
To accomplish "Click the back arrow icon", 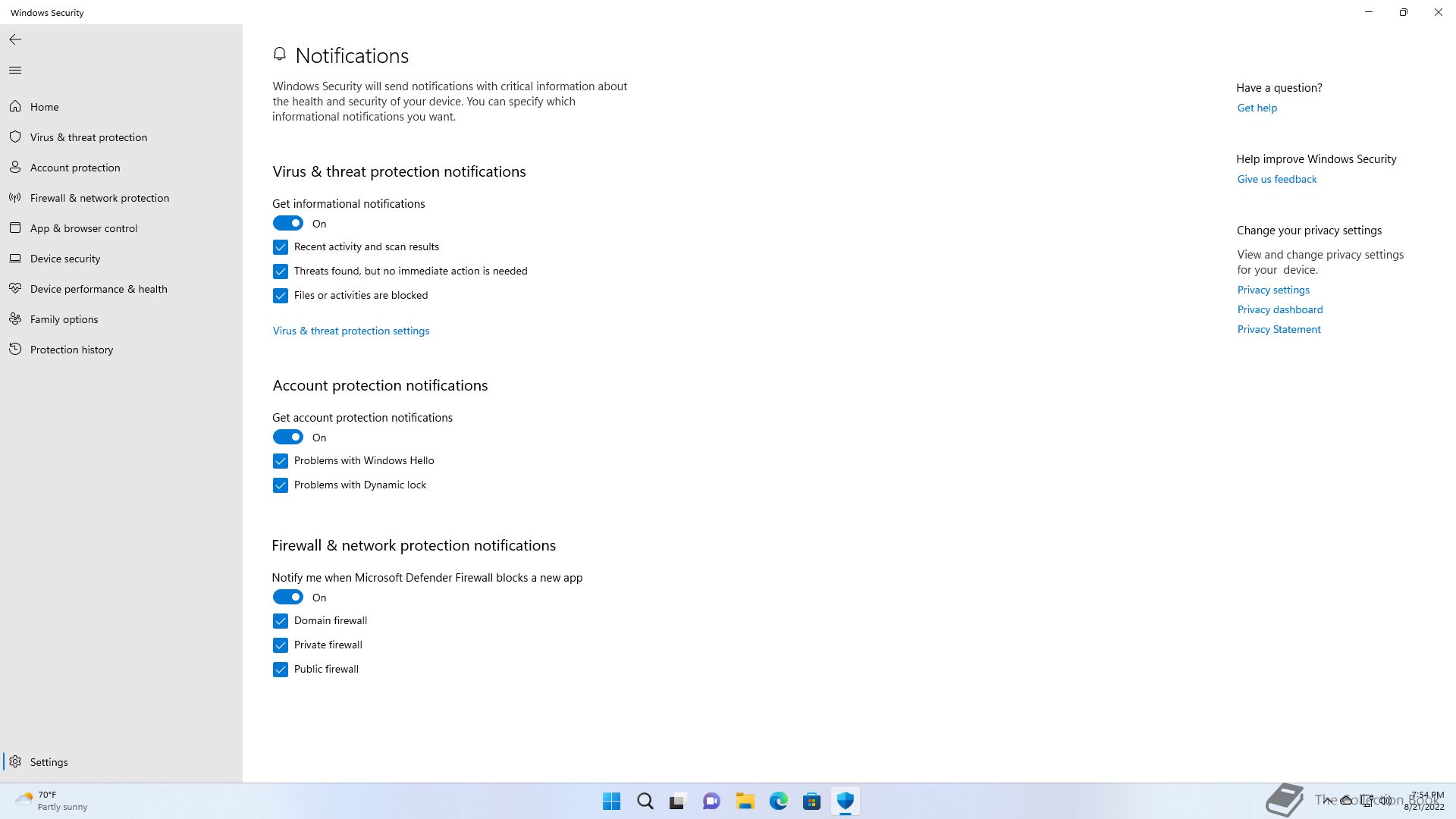I will (15, 39).
